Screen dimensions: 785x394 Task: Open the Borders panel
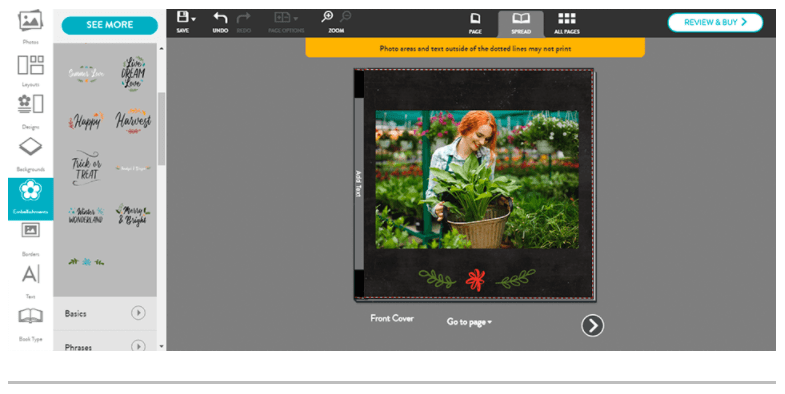pos(30,239)
